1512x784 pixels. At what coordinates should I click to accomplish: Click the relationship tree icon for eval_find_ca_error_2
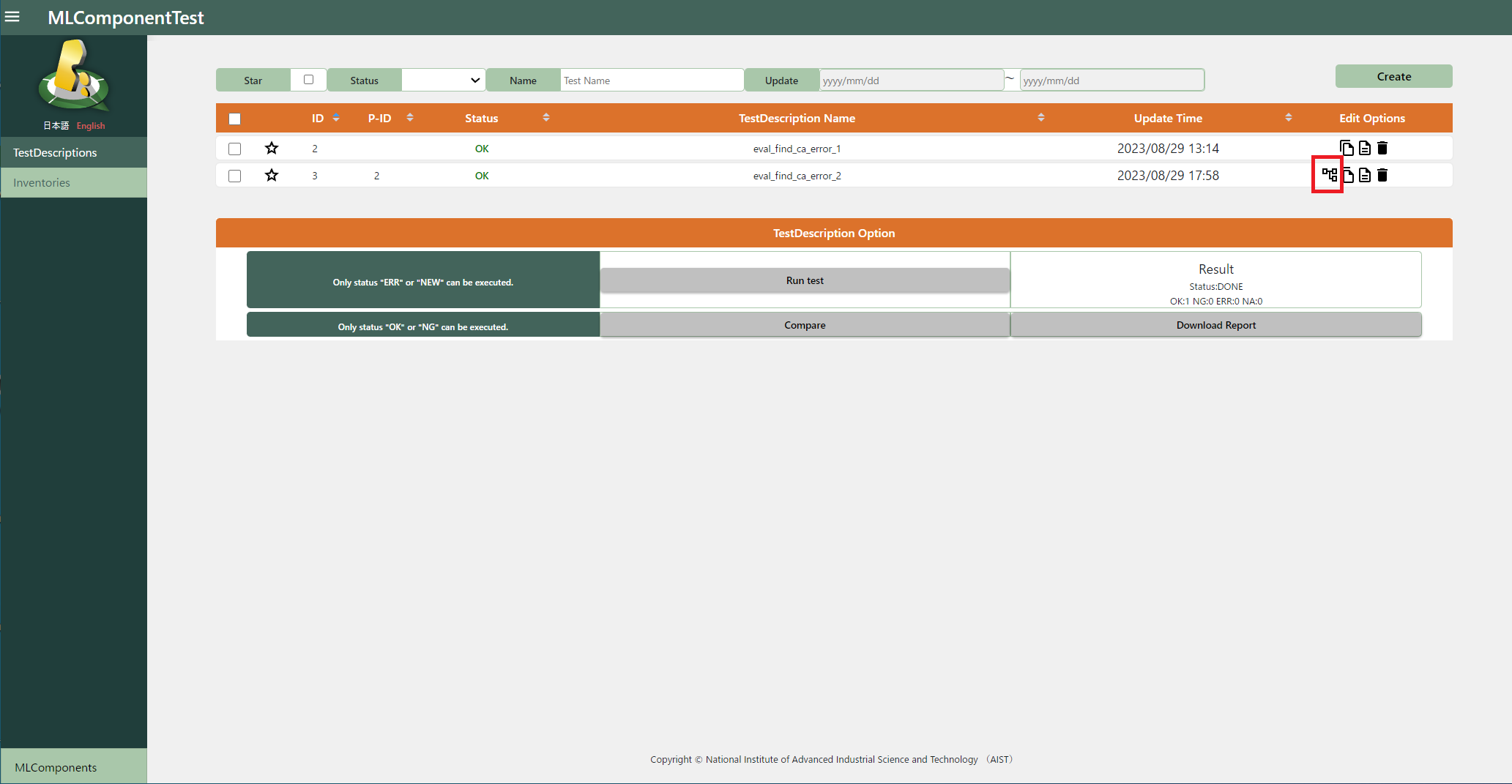tap(1329, 175)
